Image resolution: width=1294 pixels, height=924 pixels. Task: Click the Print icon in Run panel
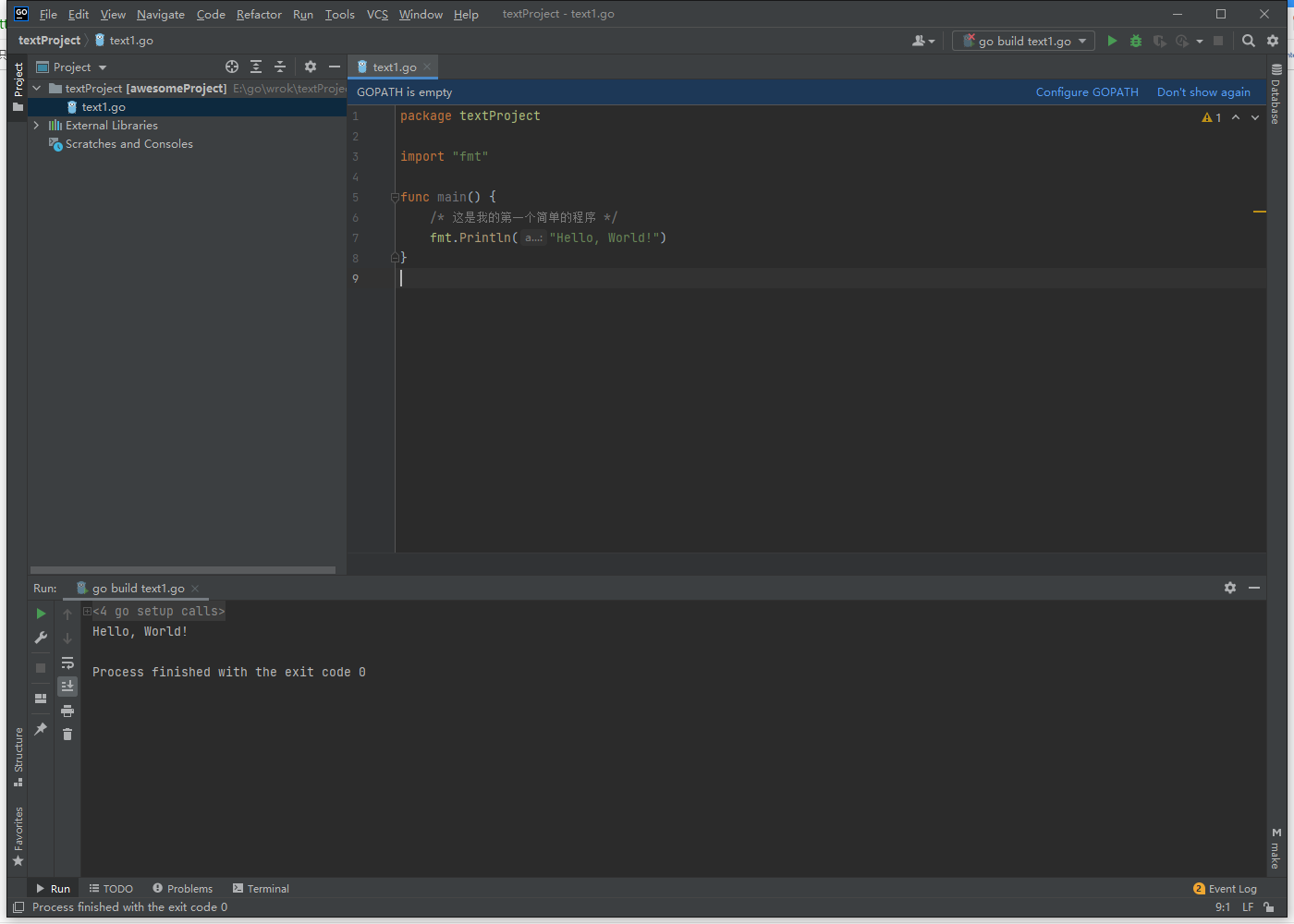coord(67,711)
